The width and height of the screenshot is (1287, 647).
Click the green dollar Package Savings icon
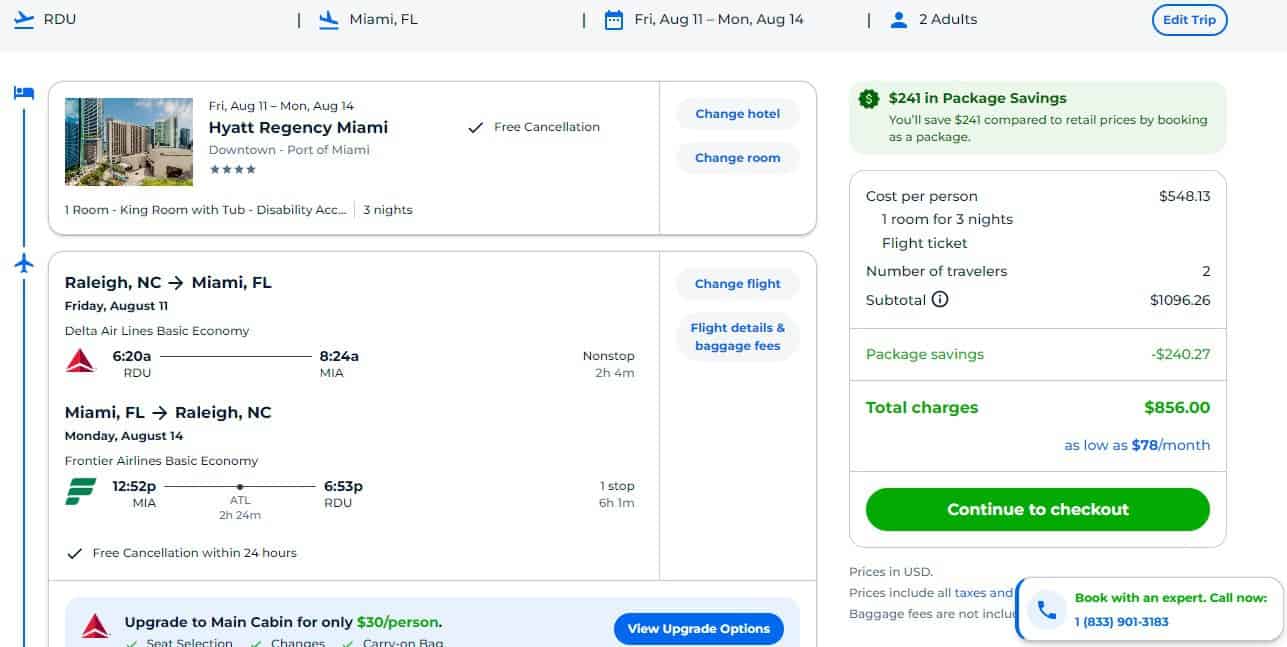click(x=869, y=98)
